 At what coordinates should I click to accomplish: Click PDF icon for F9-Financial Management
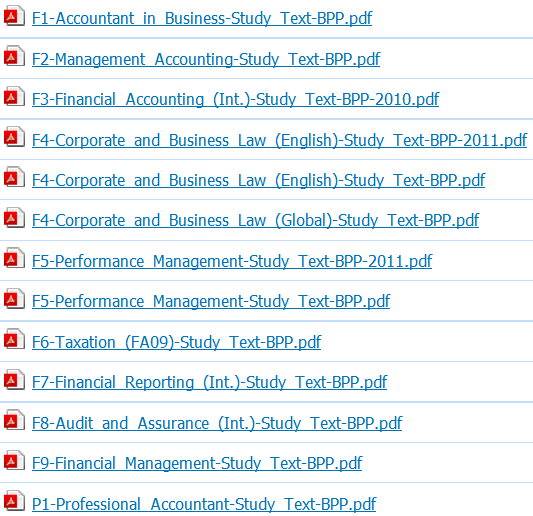tap(14, 460)
